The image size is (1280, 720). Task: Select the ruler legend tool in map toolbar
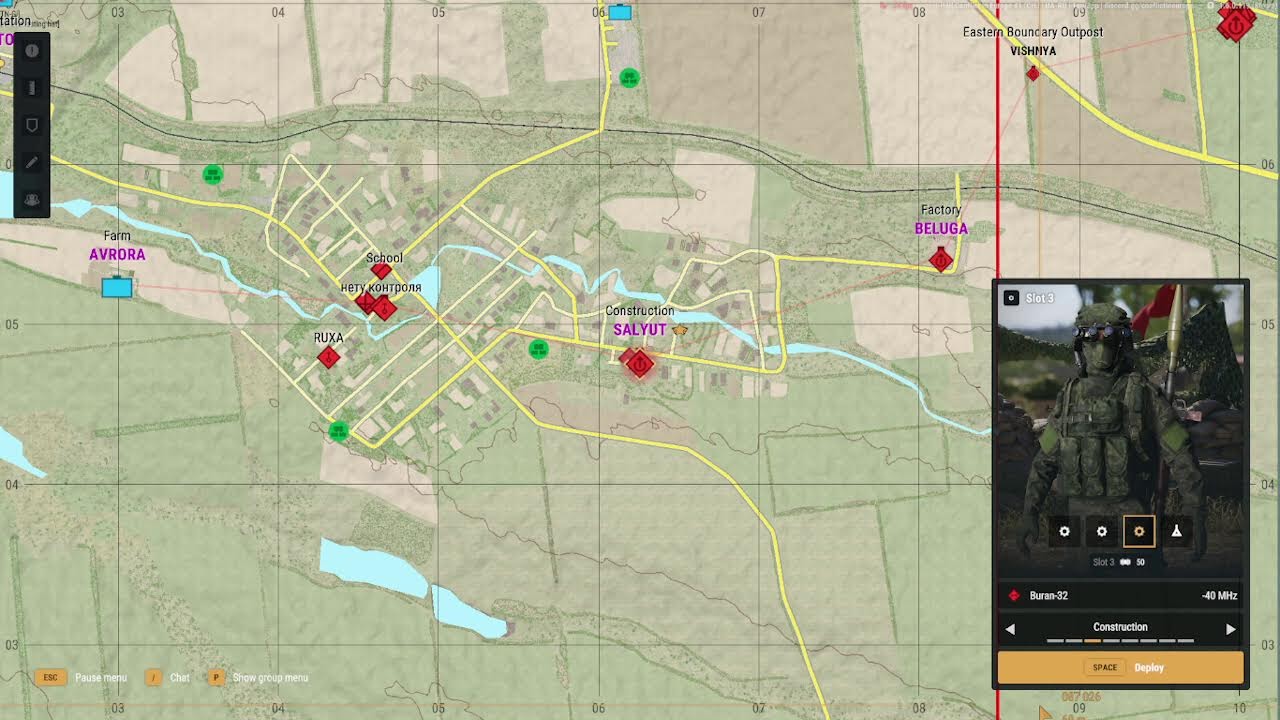click(32, 88)
